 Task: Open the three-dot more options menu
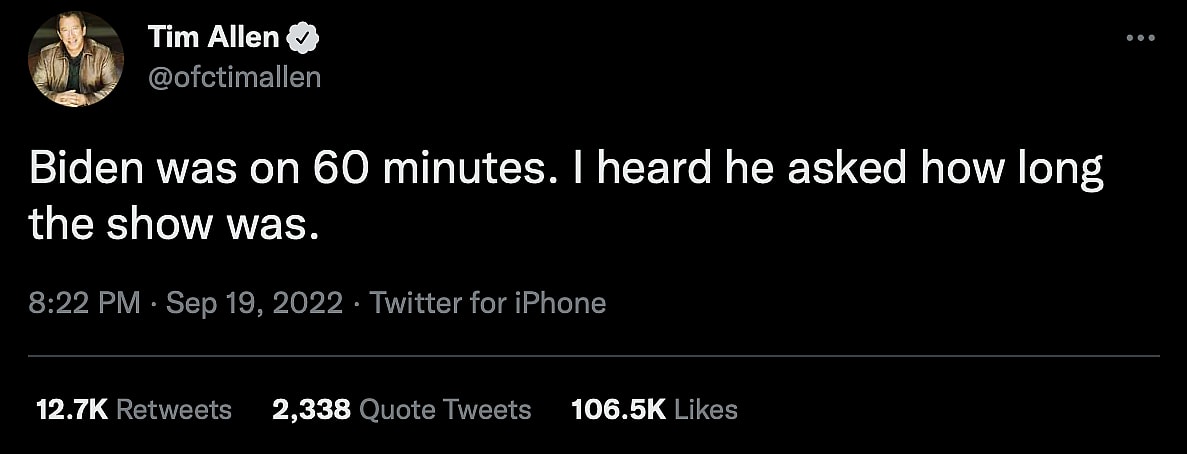[1140, 38]
